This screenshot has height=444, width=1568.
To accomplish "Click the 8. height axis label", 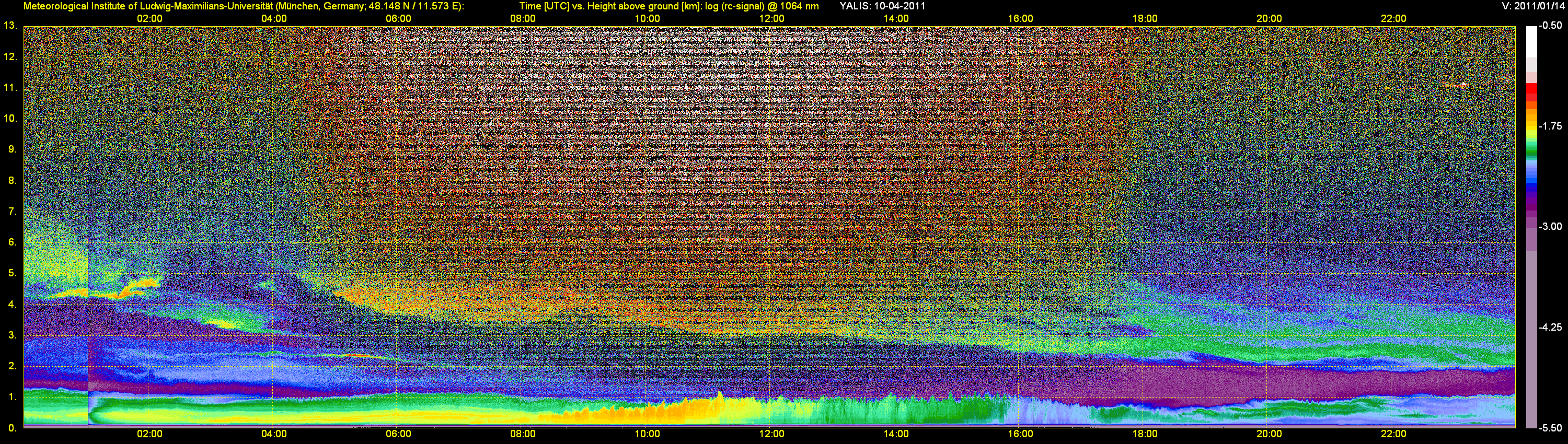I will (x=12, y=180).
